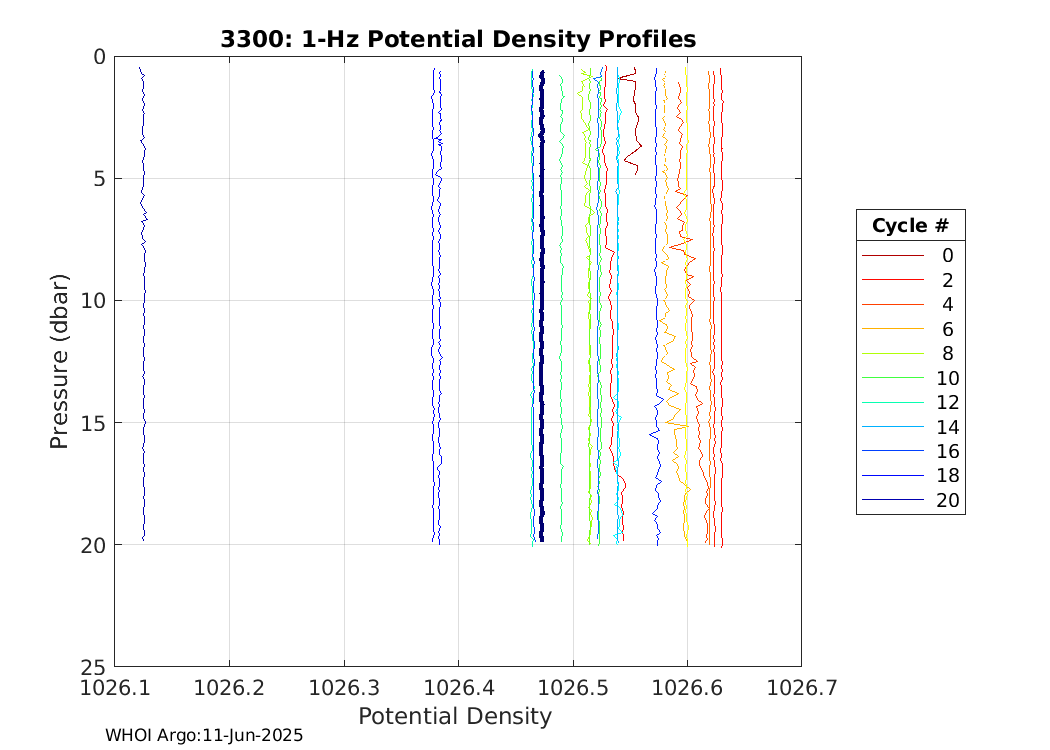Click x-axis tick label 1026.5

(x=573, y=688)
